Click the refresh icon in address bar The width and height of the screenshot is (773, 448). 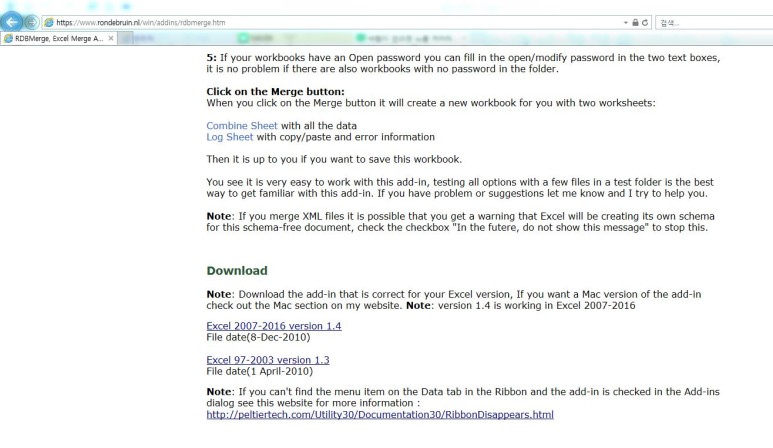(645, 23)
